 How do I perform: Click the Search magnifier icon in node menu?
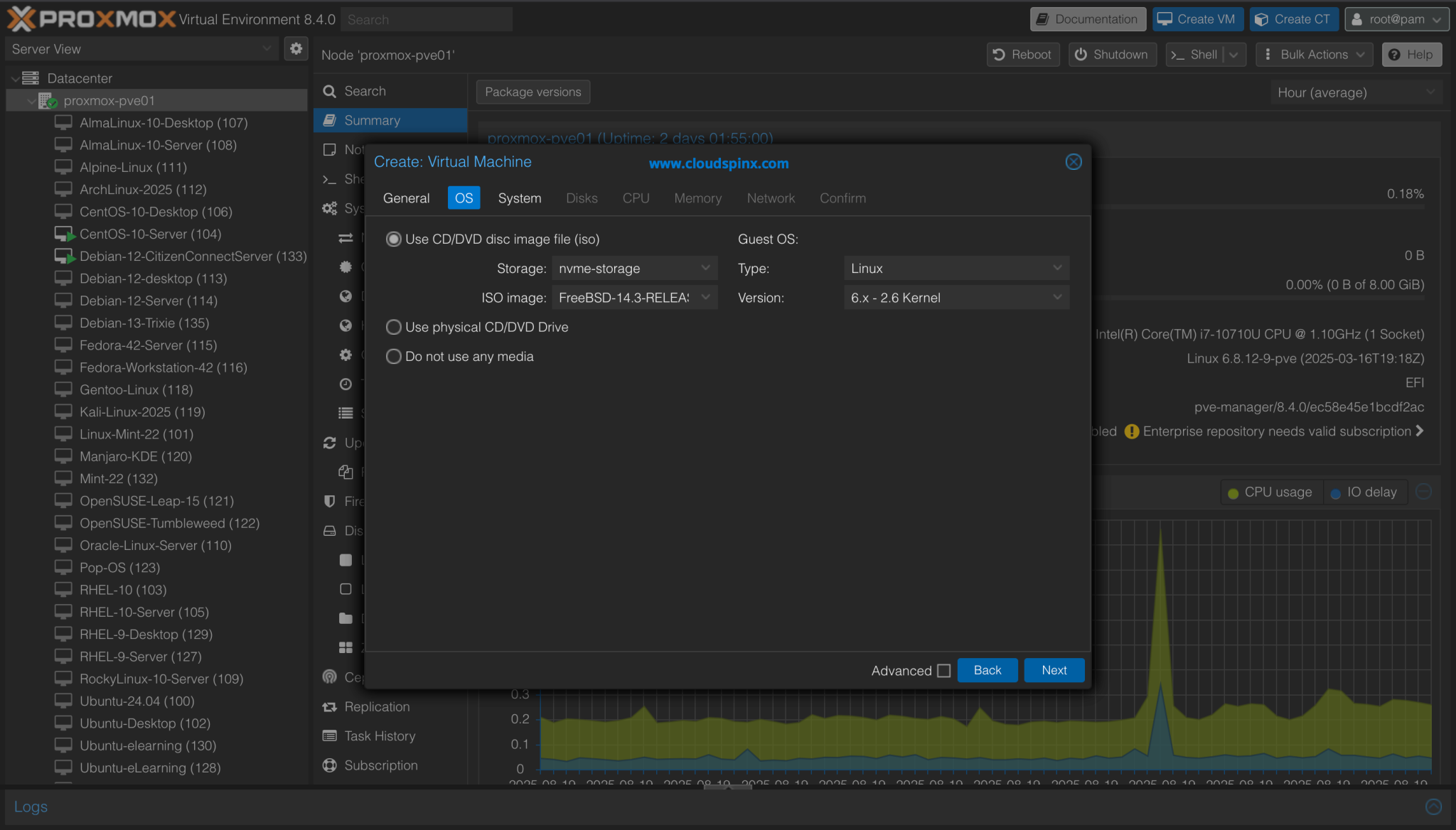[x=329, y=91]
